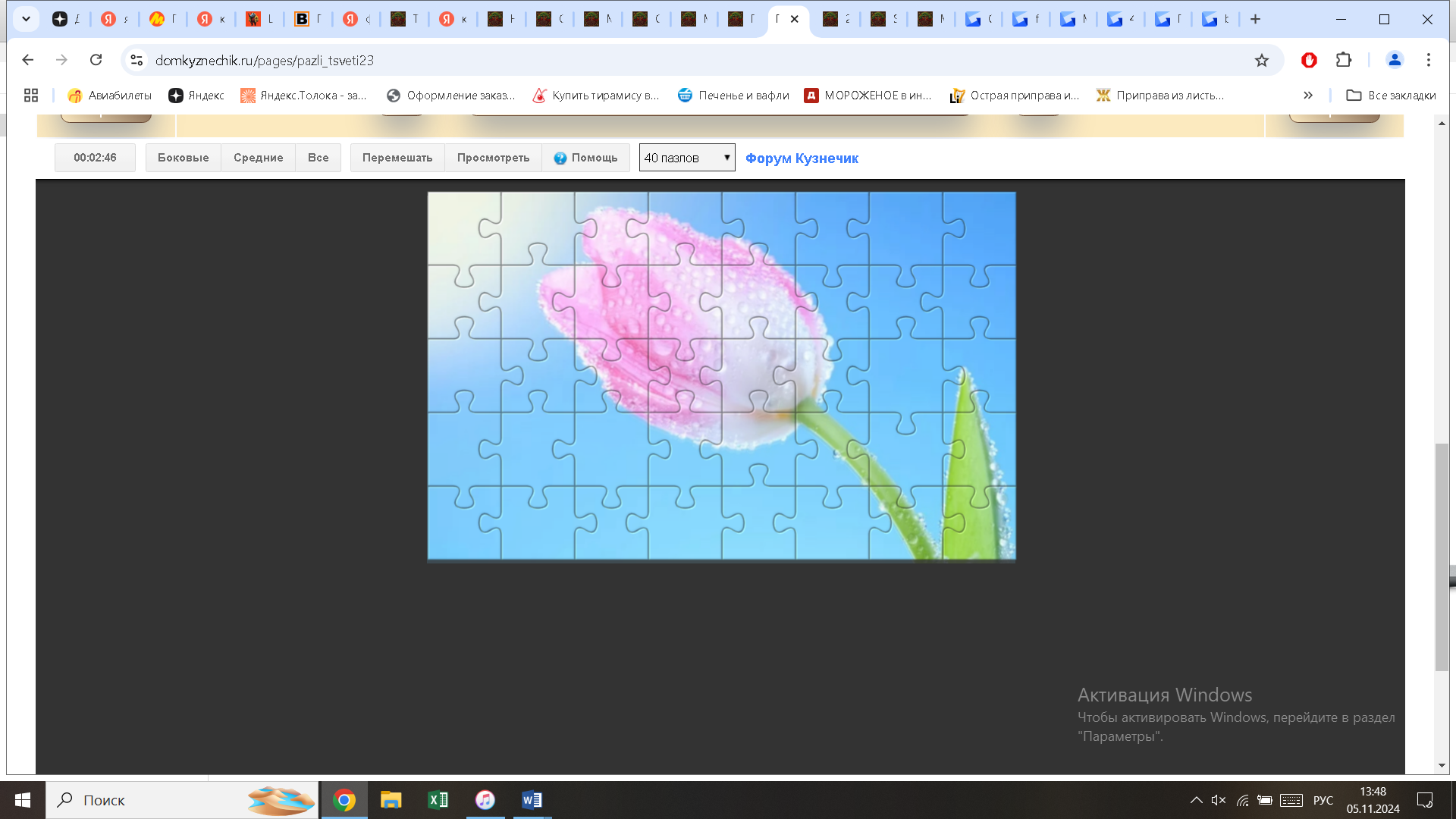Click the page vertical scrollbar thumb
Image resolution: width=1456 pixels, height=819 pixels.
[1442, 557]
